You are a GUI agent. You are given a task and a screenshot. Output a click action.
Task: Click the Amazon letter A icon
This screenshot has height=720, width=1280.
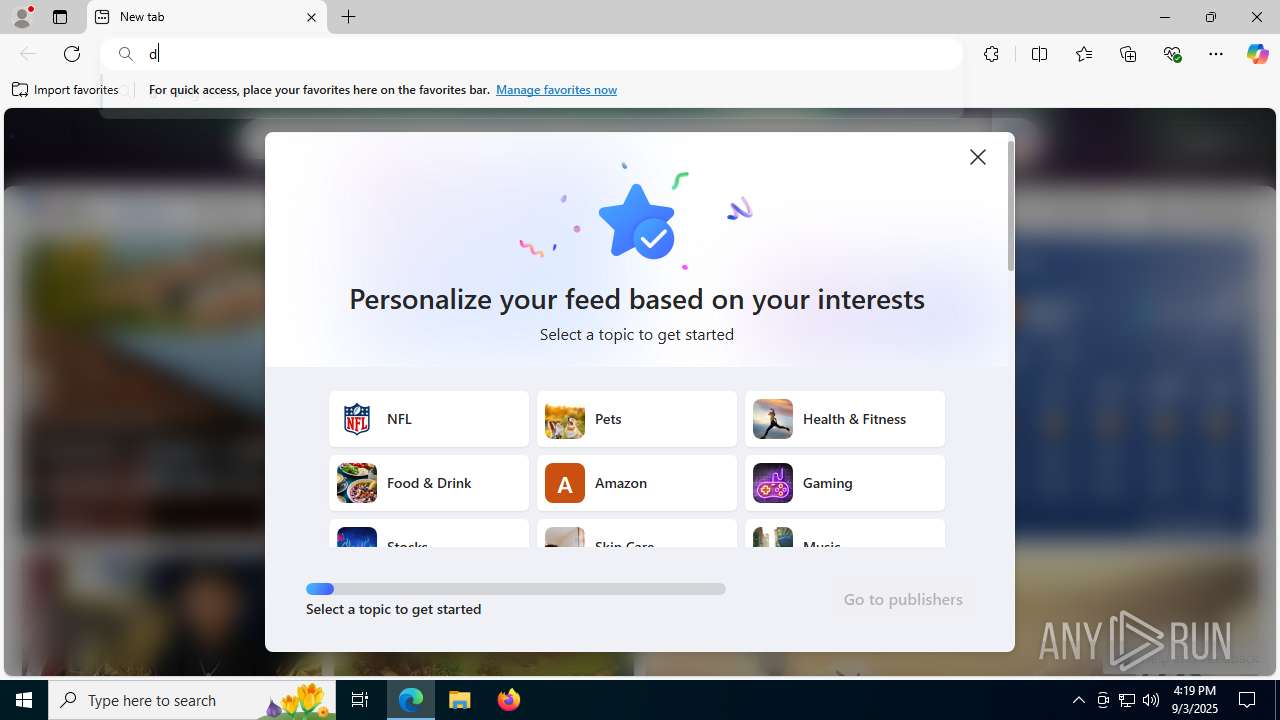click(x=565, y=483)
